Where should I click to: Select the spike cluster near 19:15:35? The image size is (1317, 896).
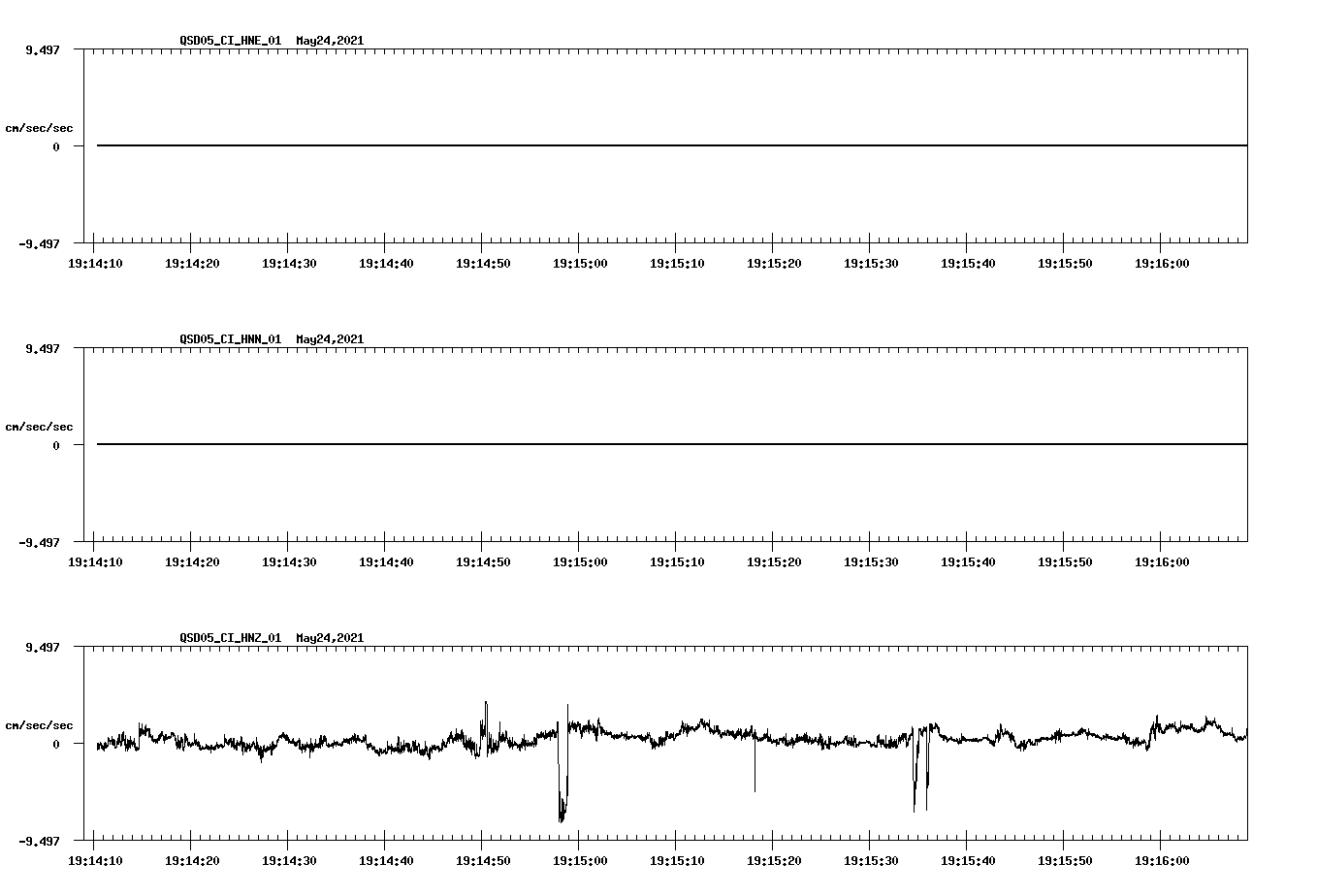point(919,776)
